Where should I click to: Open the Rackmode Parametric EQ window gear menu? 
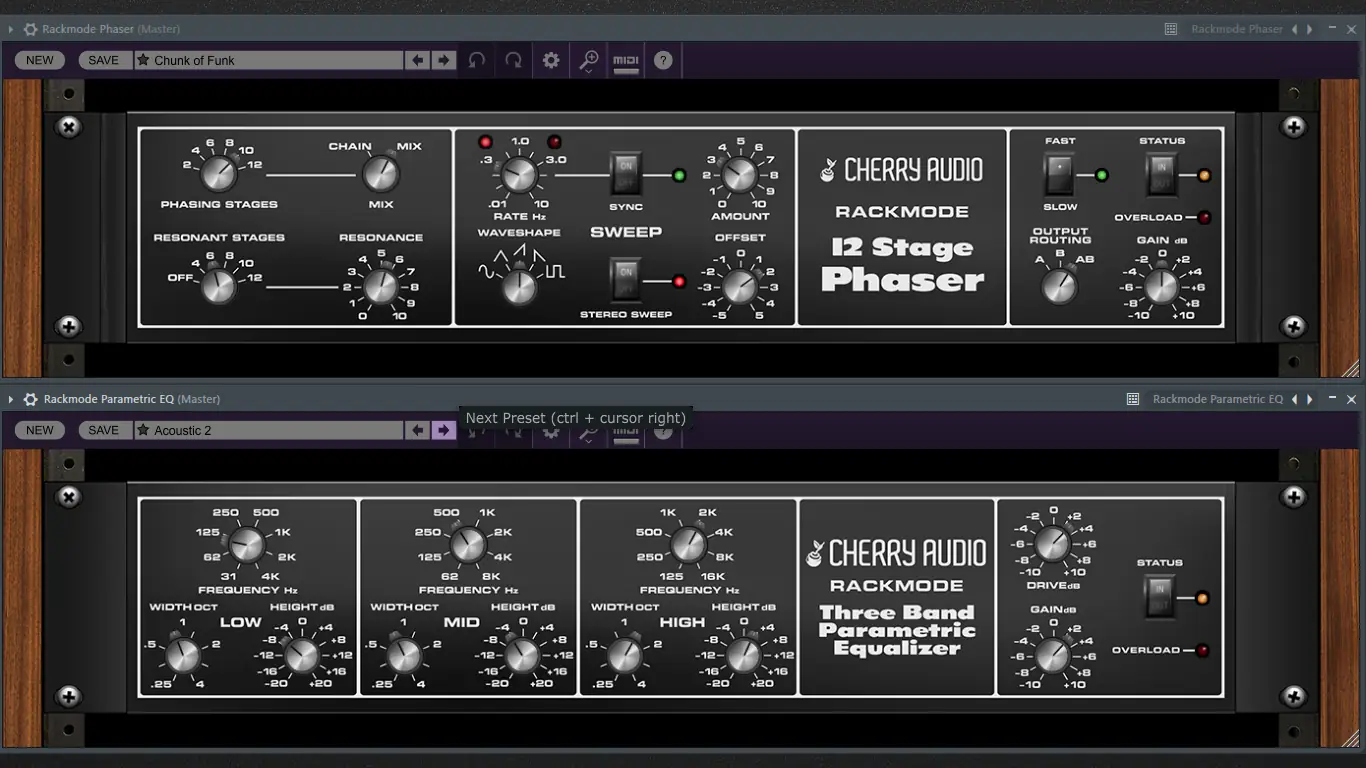[30, 400]
